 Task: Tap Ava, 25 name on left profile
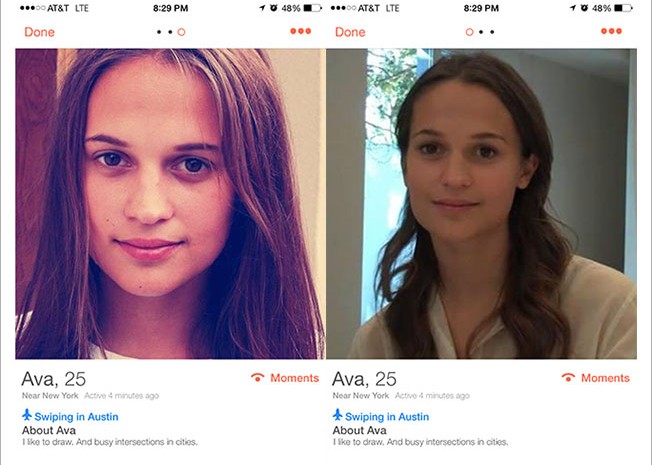click(x=54, y=379)
